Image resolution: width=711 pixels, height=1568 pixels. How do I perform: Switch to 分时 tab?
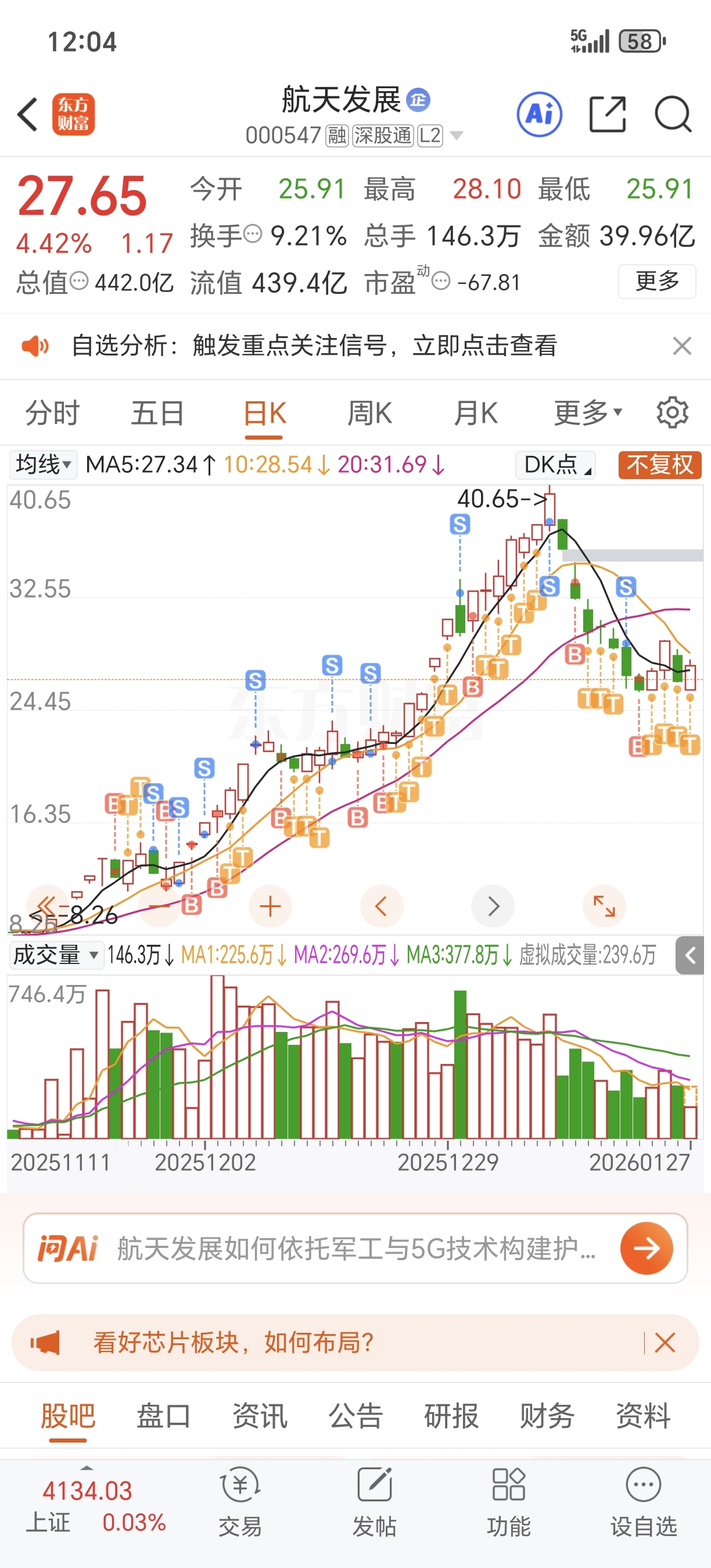(52, 413)
